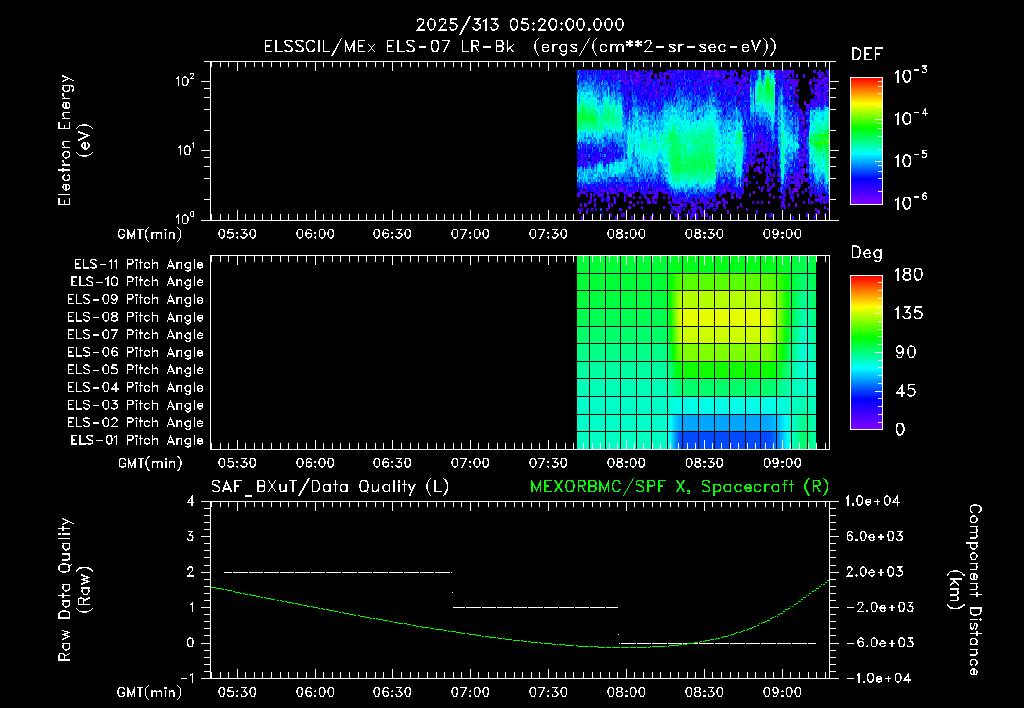1024x708 pixels.
Task: Select the Deg label above the color bar
Action: pos(867,253)
